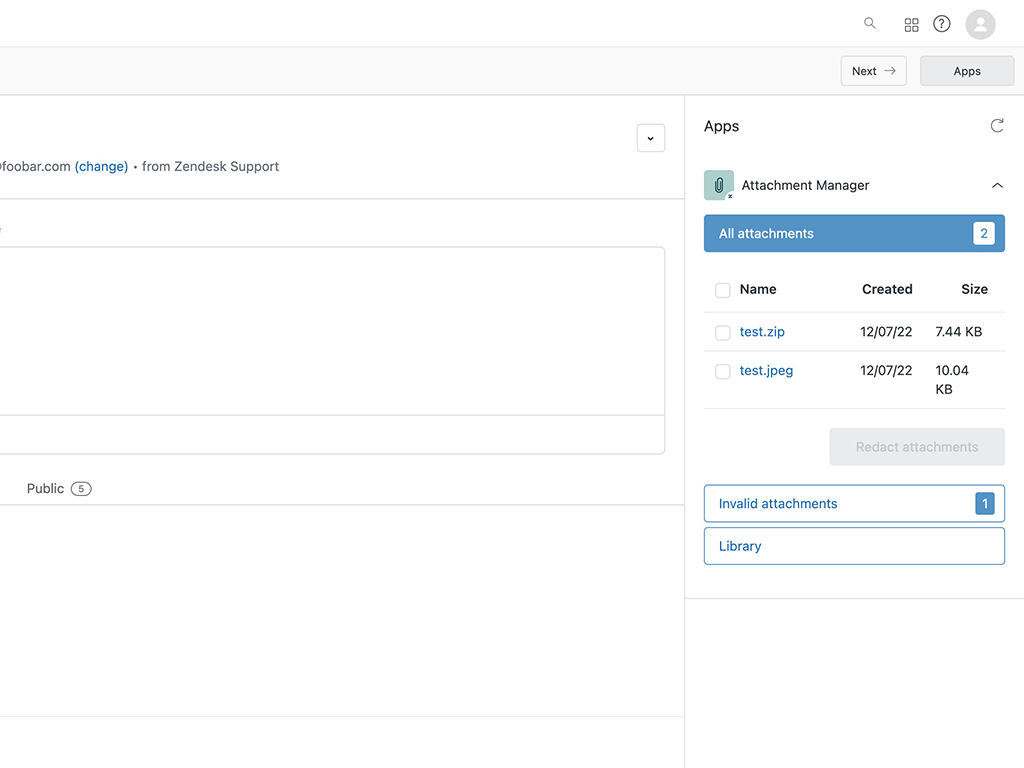Open the Invalid attachments view
The height and width of the screenshot is (768, 1024).
pyautogui.click(x=854, y=503)
